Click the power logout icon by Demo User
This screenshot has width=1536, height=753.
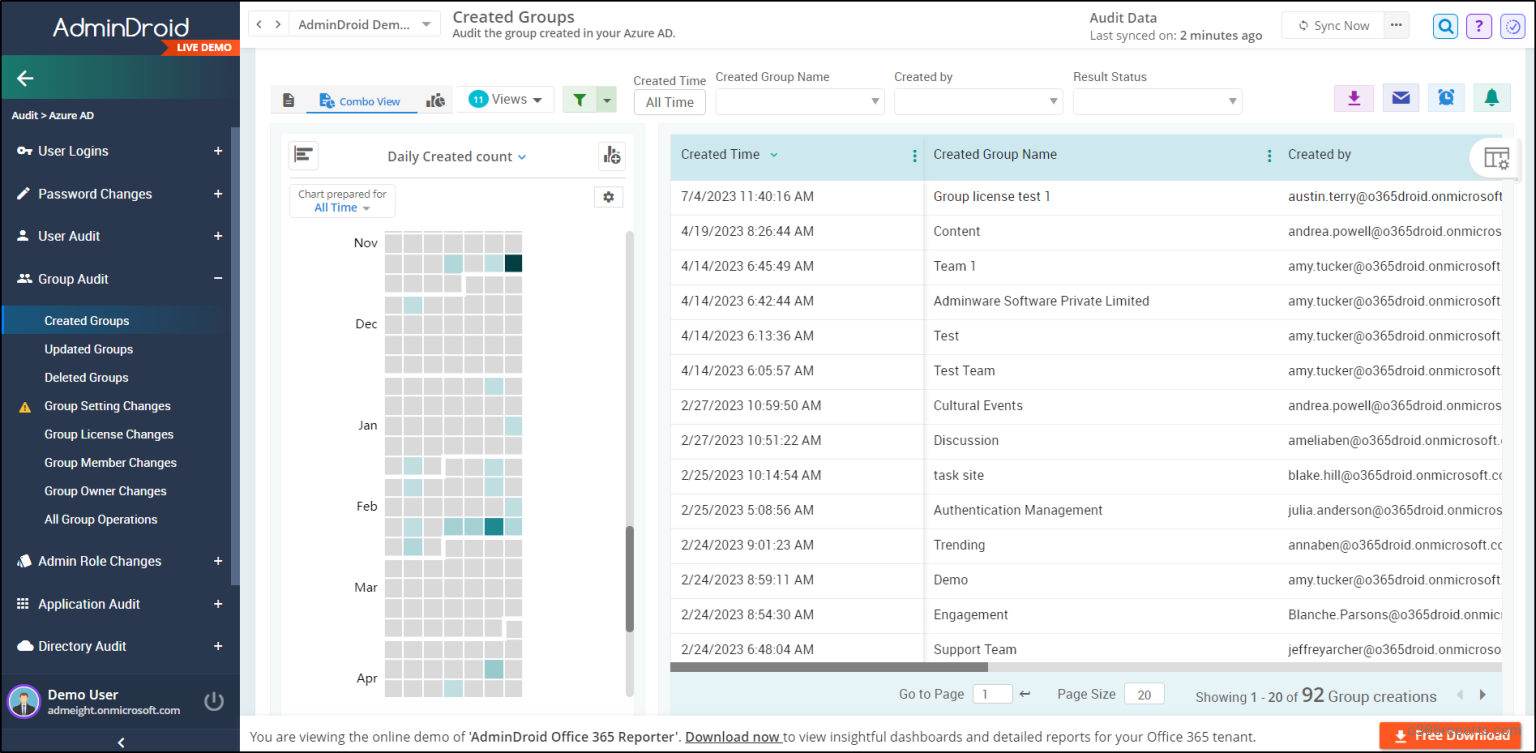pyautogui.click(x=214, y=701)
